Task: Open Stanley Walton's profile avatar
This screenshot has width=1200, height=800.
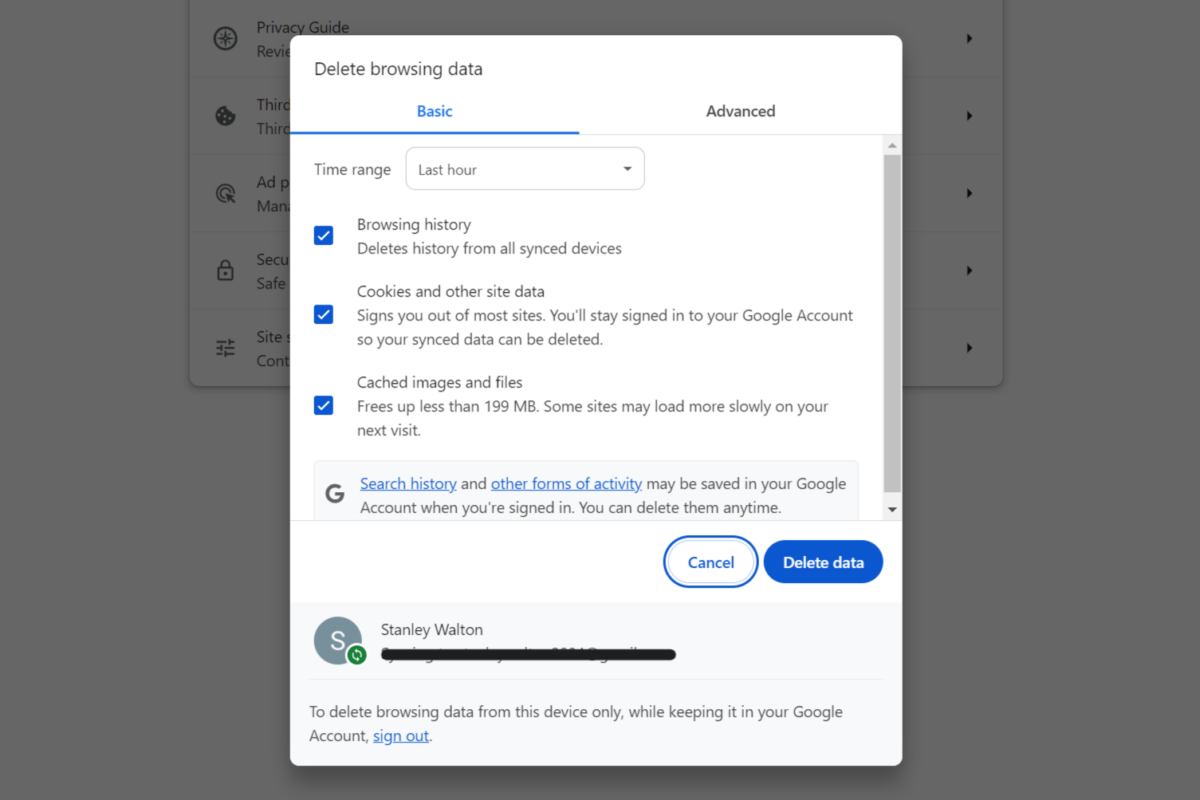Action: point(338,640)
